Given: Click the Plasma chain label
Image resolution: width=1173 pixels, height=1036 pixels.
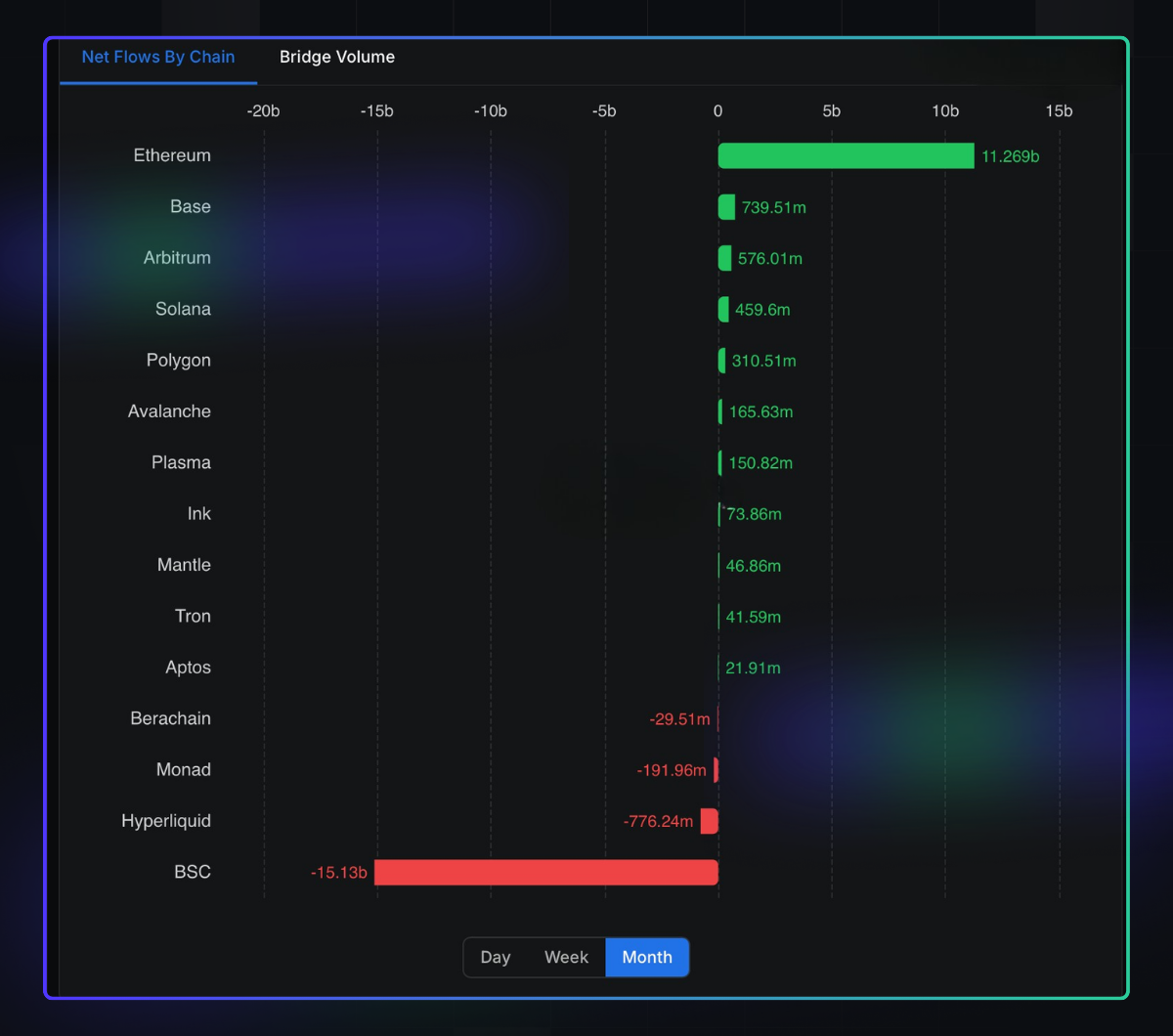Looking at the screenshot, I should tap(181, 462).
